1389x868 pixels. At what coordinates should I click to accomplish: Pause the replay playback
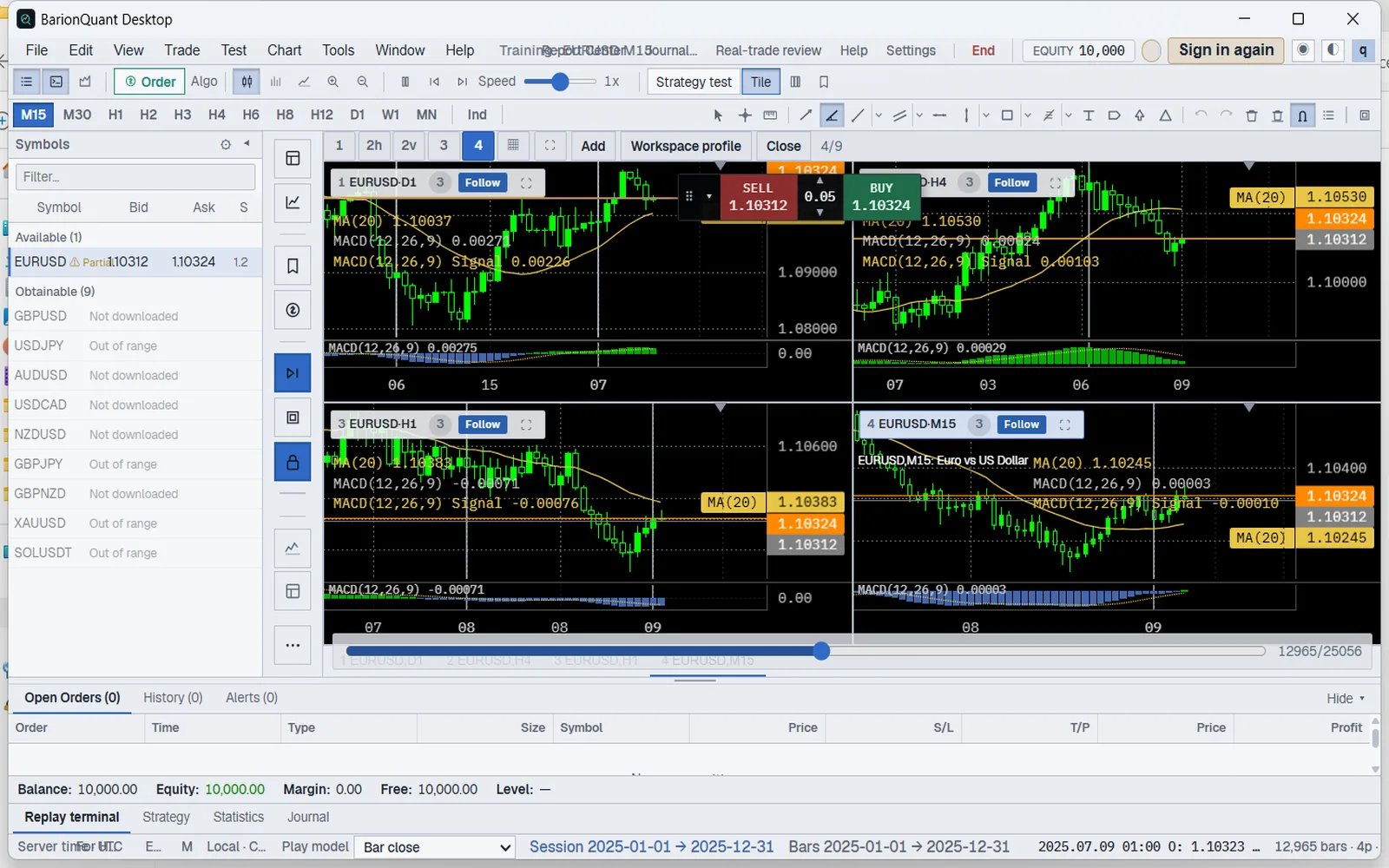coord(405,82)
